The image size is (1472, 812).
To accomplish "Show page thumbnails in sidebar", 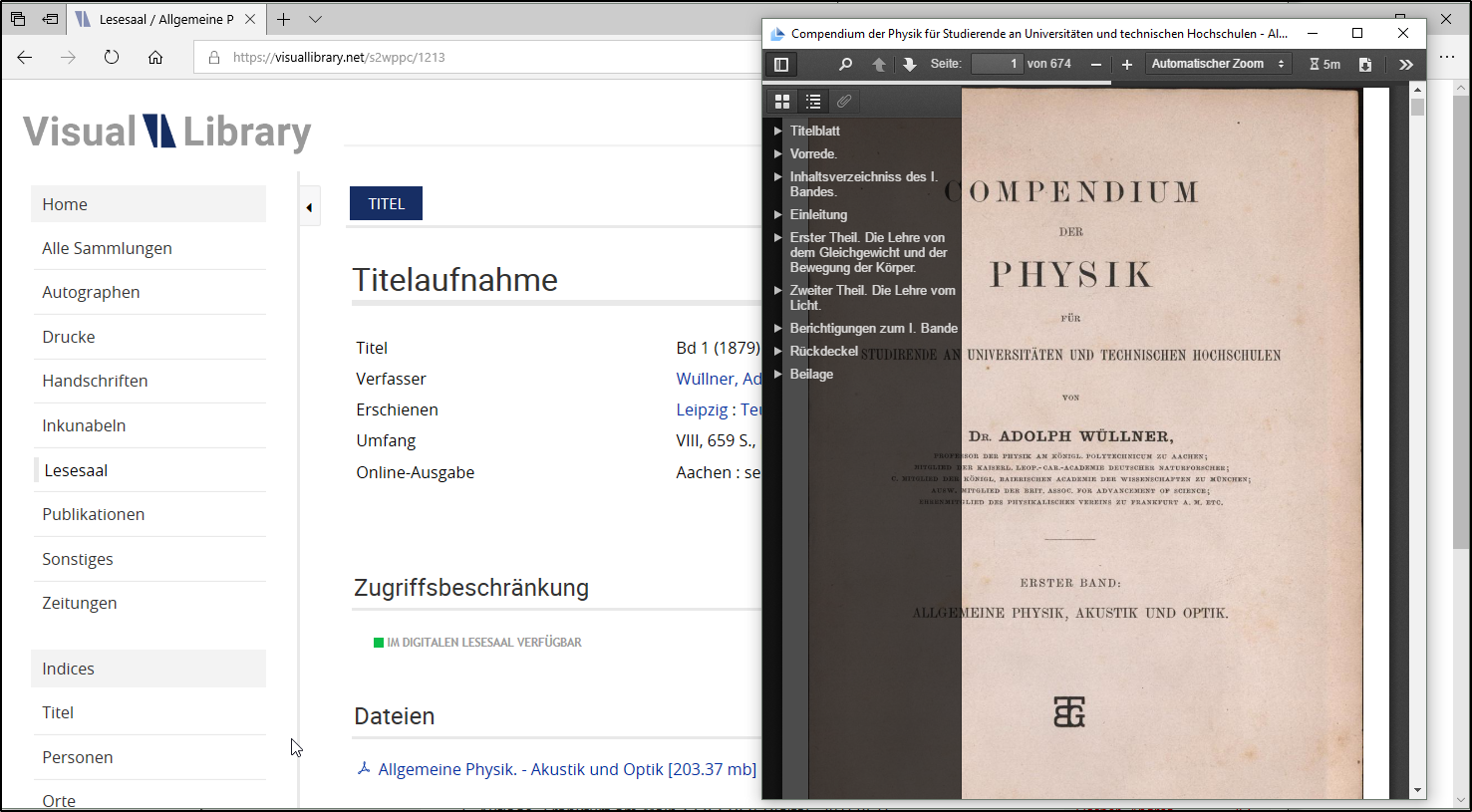I will (x=782, y=102).
